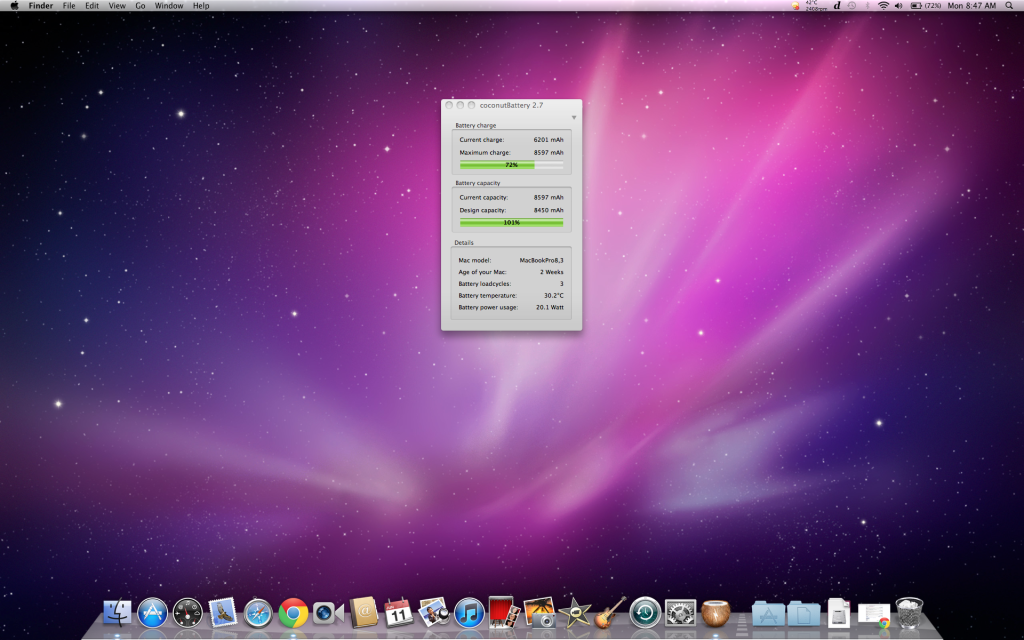This screenshot has height=640, width=1024.
Task: Zoom the coconutBattery window
Action: (472, 105)
